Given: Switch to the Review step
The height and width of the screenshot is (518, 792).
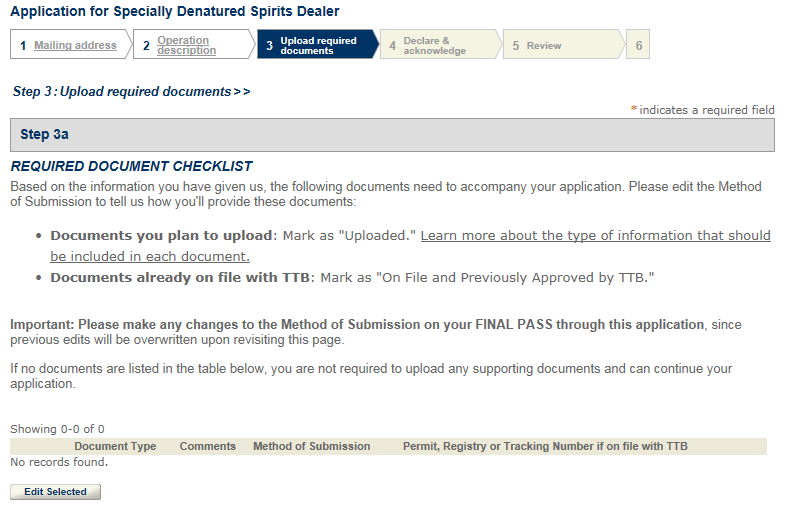Looking at the screenshot, I should (x=543, y=45).
